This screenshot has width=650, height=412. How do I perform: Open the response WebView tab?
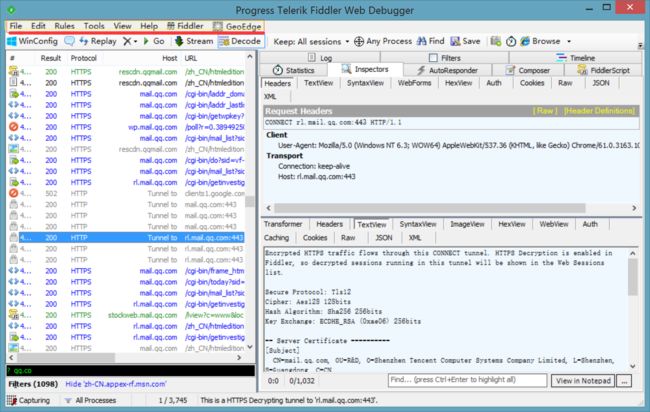554,224
